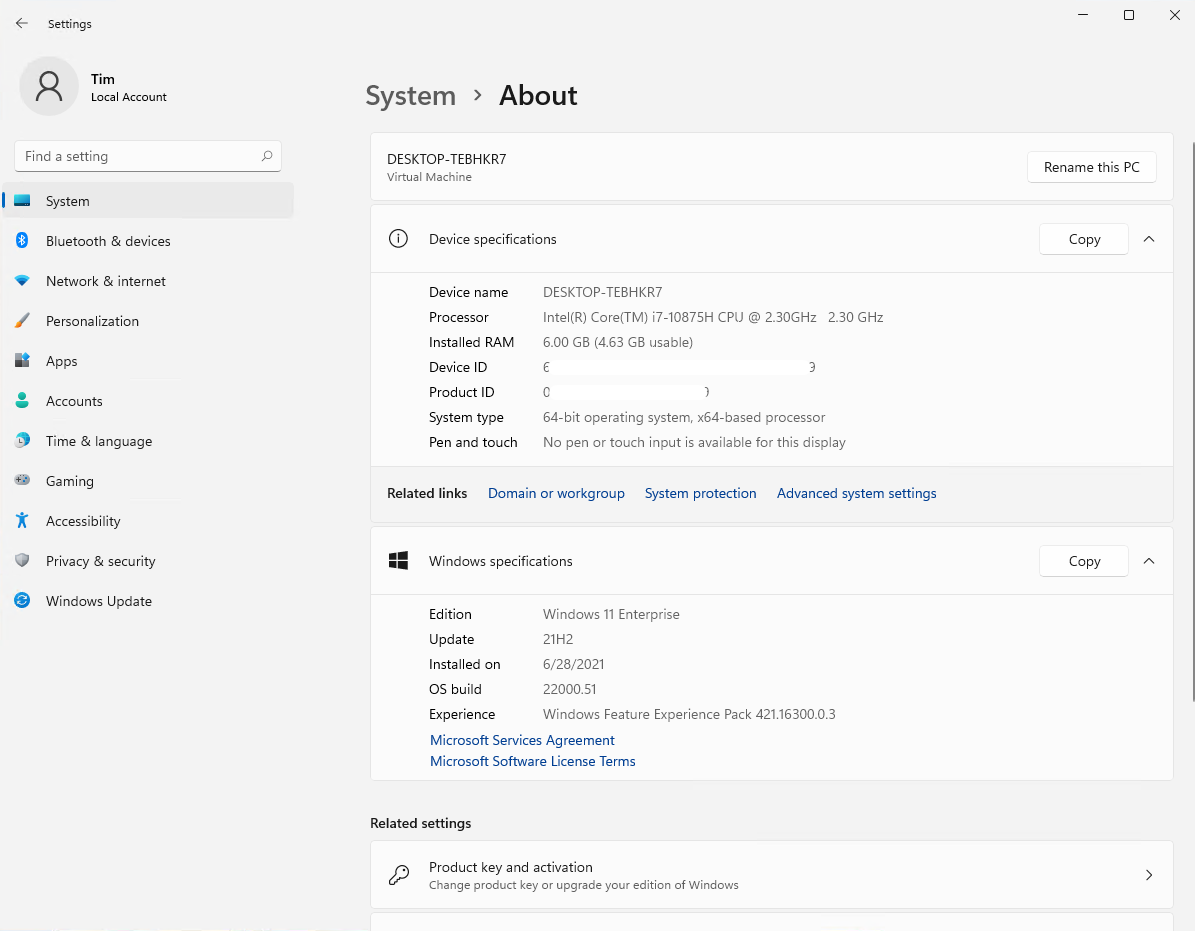Click the Tim user avatar icon
1195x931 pixels.
49,86
